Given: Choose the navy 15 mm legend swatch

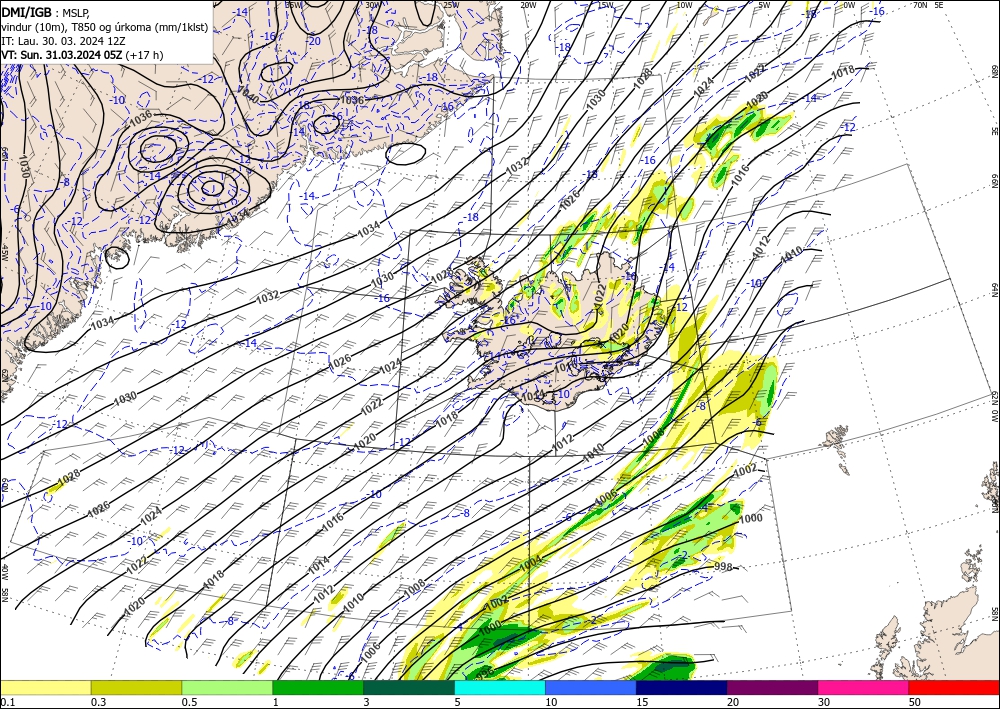Looking at the screenshot, I should point(682,687).
